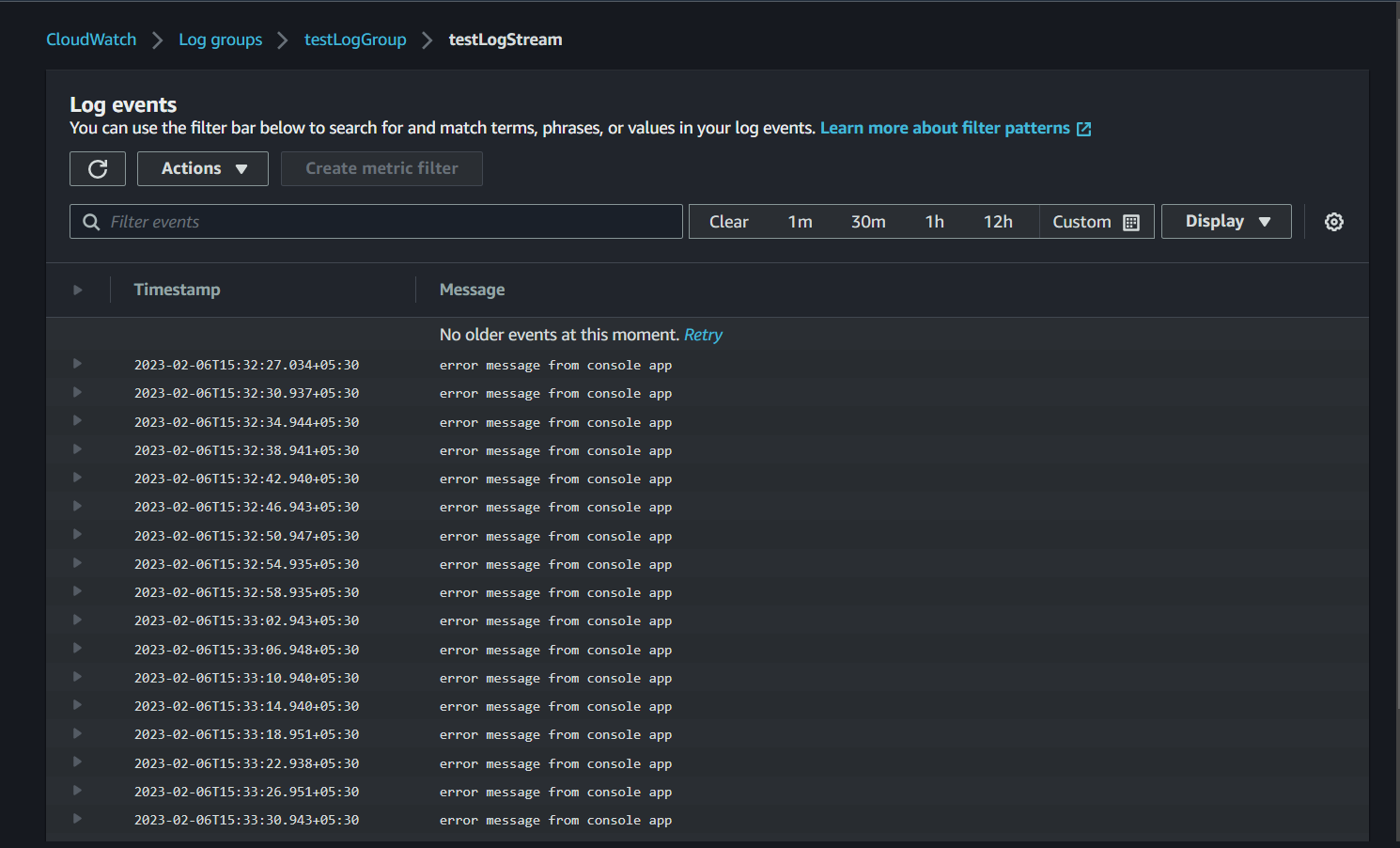Choose the Custom time range option
This screenshot has width=1400, height=848.
pos(1096,222)
